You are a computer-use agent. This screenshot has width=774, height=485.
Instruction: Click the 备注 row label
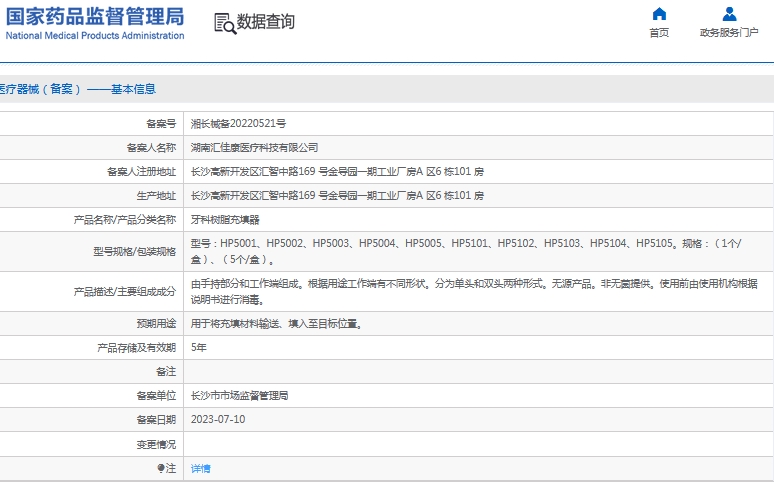(166, 372)
